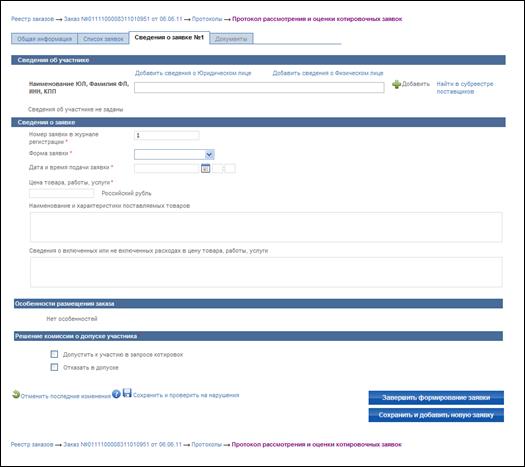Click Добавить сведения о Юридическом лице link
The height and width of the screenshot is (467, 525).
(193, 73)
